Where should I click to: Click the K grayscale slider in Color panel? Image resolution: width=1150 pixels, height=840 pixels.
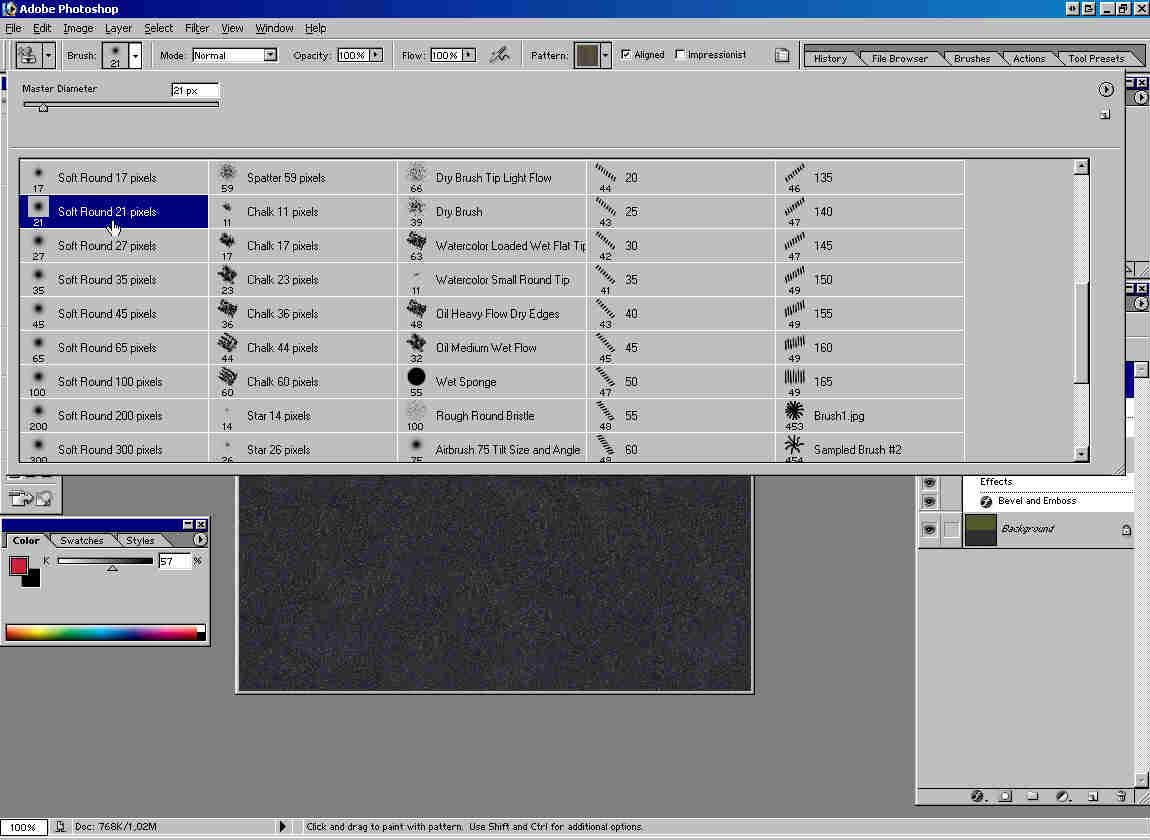(105, 562)
